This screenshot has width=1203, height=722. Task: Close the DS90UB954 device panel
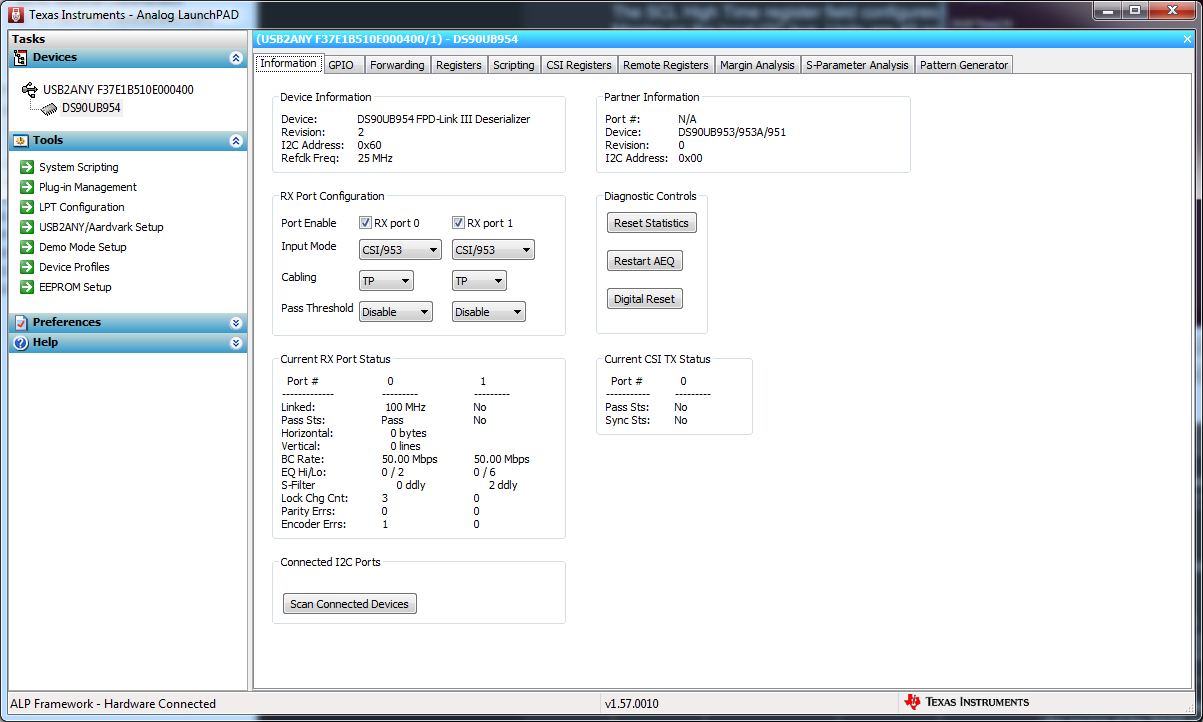(x=1187, y=39)
